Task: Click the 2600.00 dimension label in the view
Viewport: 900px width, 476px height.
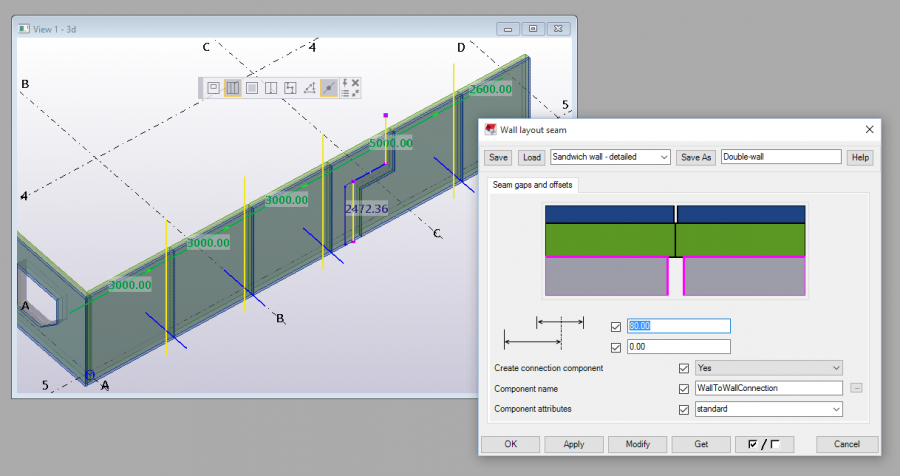Action: pyautogui.click(x=490, y=89)
